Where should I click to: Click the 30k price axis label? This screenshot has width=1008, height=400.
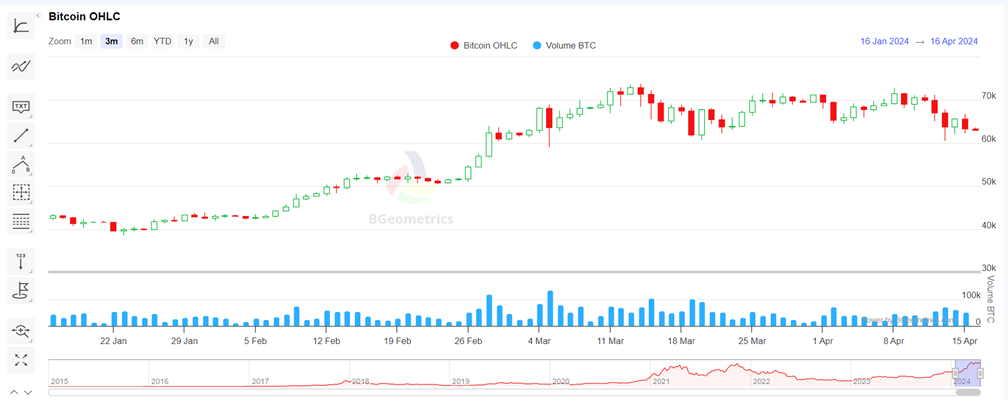click(989, 268)
